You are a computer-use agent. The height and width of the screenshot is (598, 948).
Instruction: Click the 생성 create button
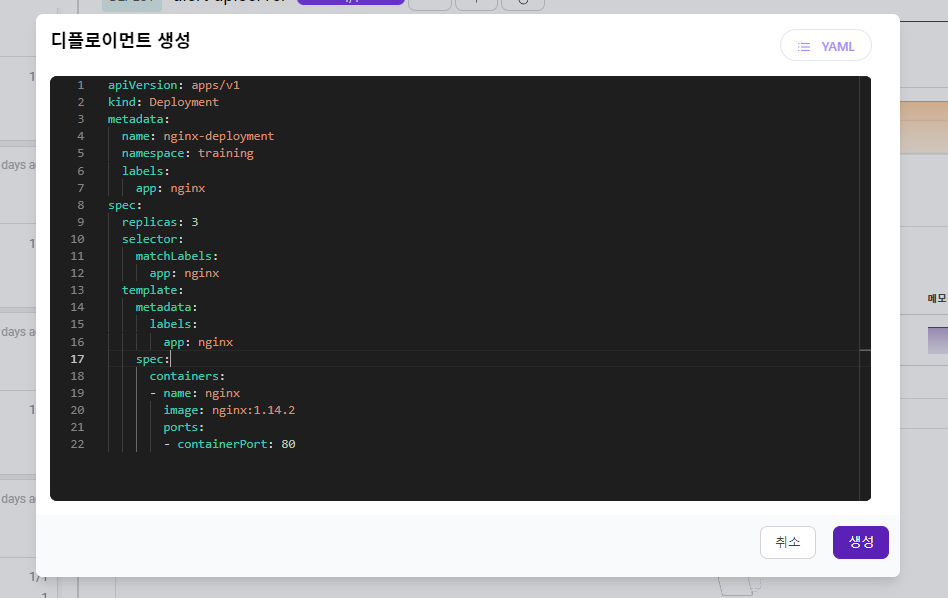(x=860, y=542)
